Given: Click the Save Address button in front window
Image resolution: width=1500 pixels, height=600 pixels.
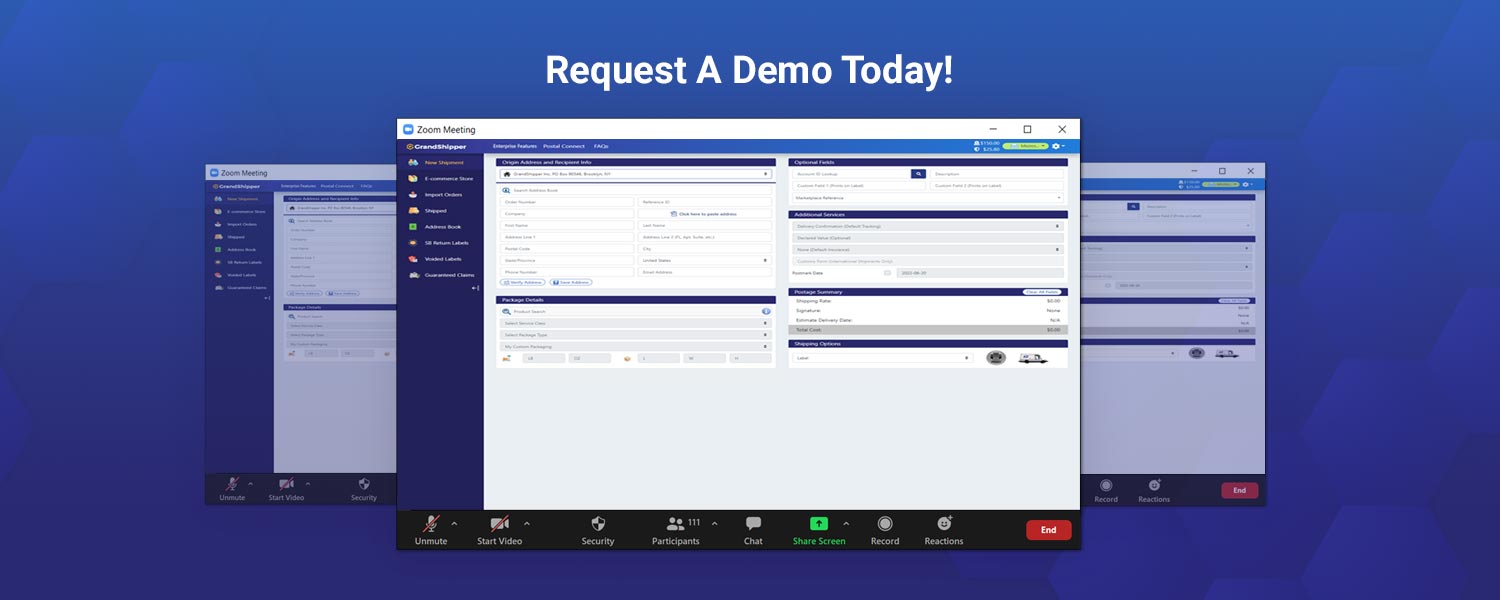Looking at the screenshot, I should click(570, 282).
